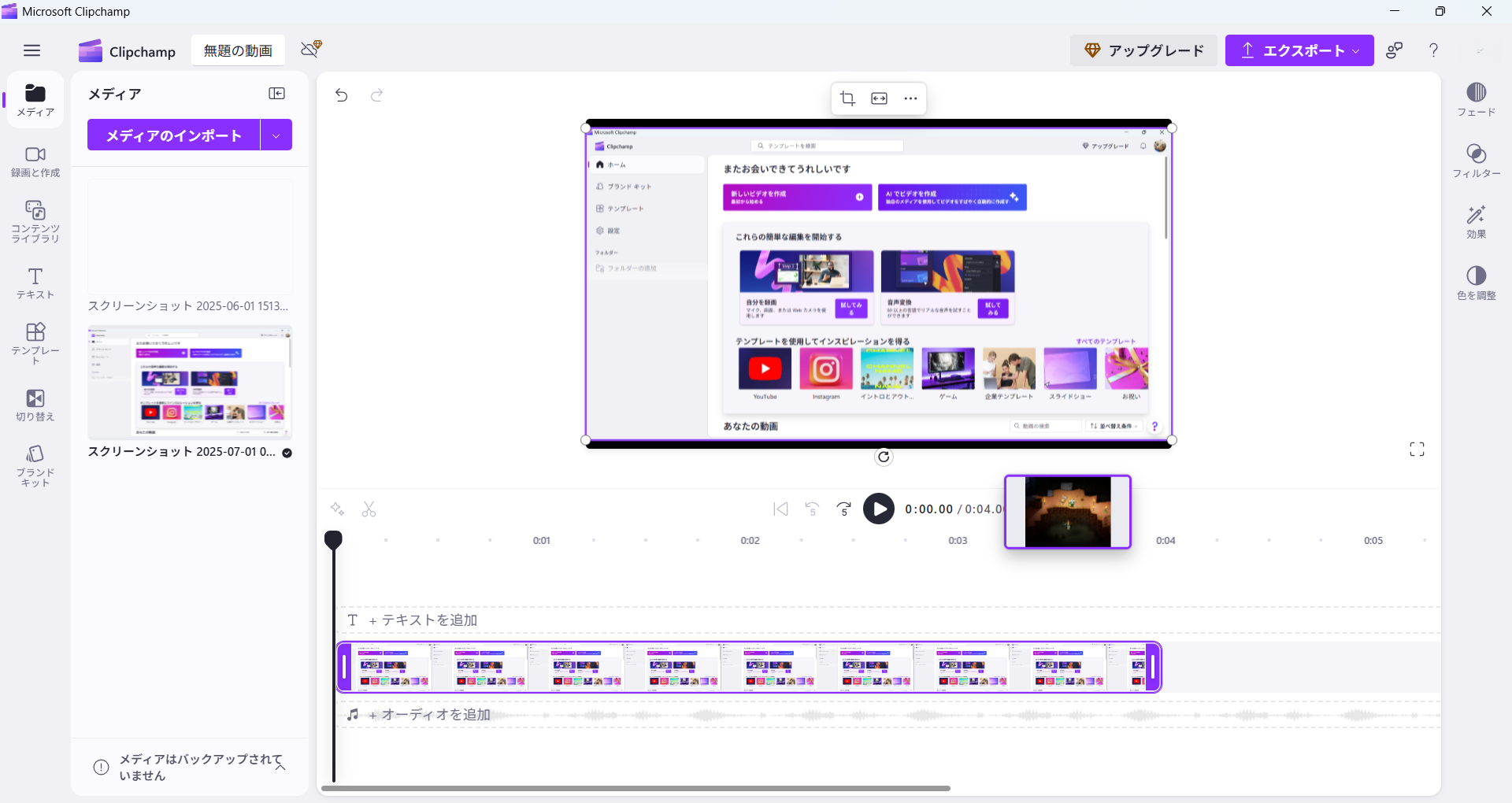Select the screenshot clip on the timeline
This screenshot has width=1512, height=803.
(x=749, y=668)
